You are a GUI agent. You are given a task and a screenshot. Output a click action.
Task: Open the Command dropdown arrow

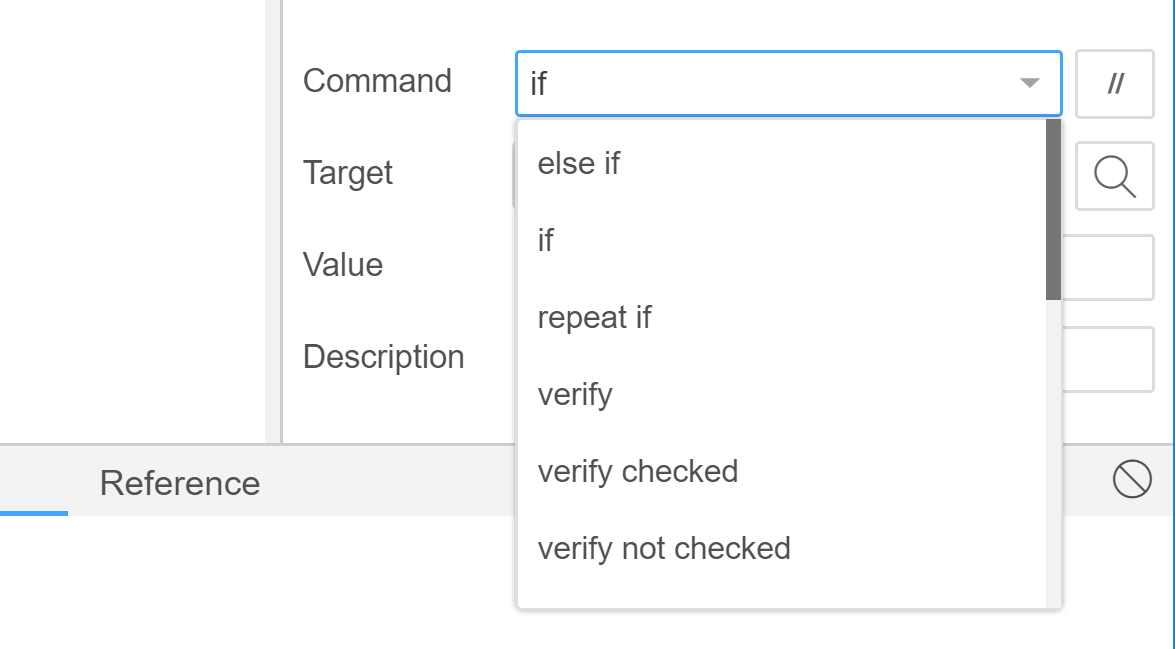tap(1030, 83)
